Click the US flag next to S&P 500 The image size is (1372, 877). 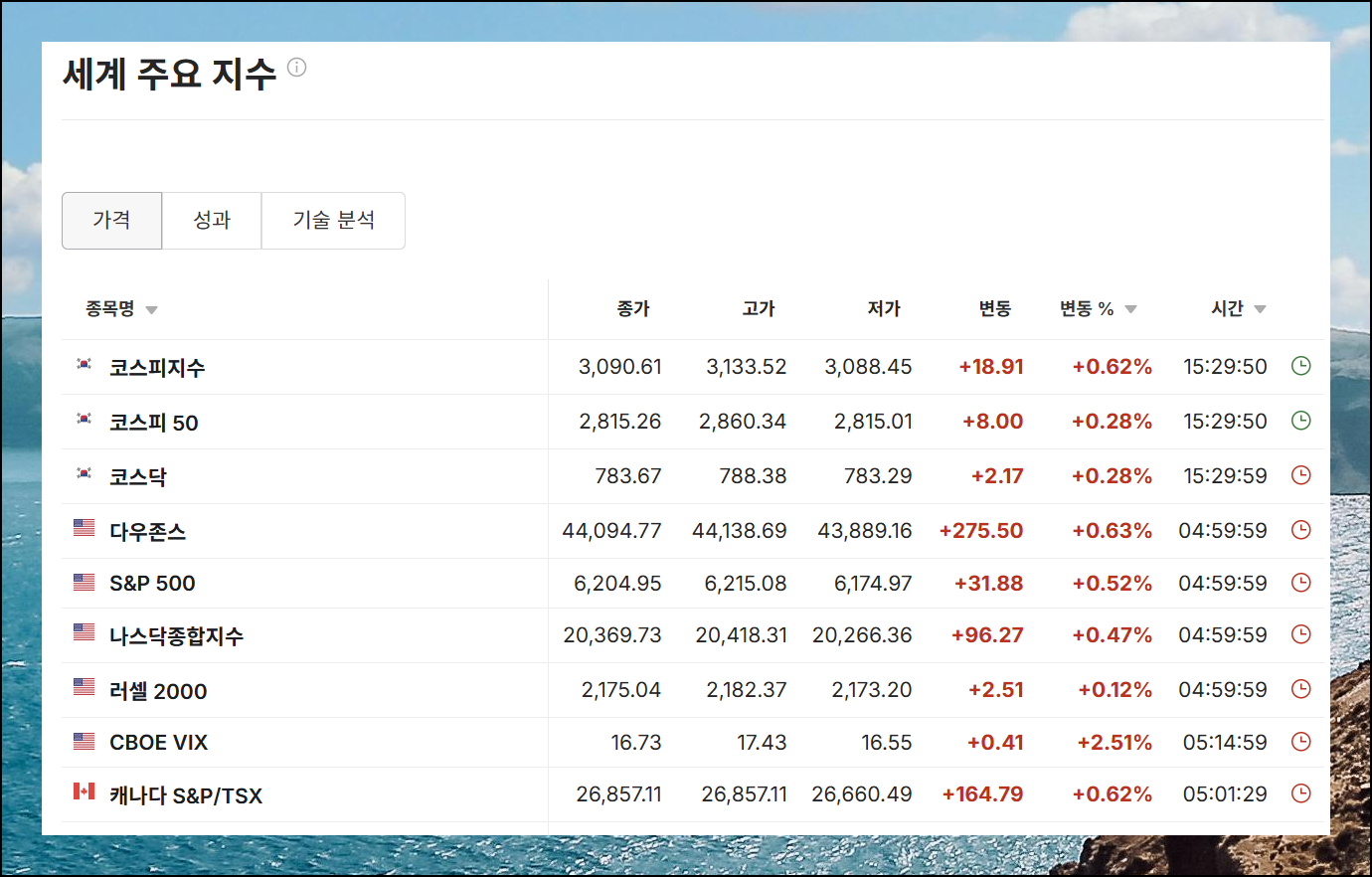[85, 582]
